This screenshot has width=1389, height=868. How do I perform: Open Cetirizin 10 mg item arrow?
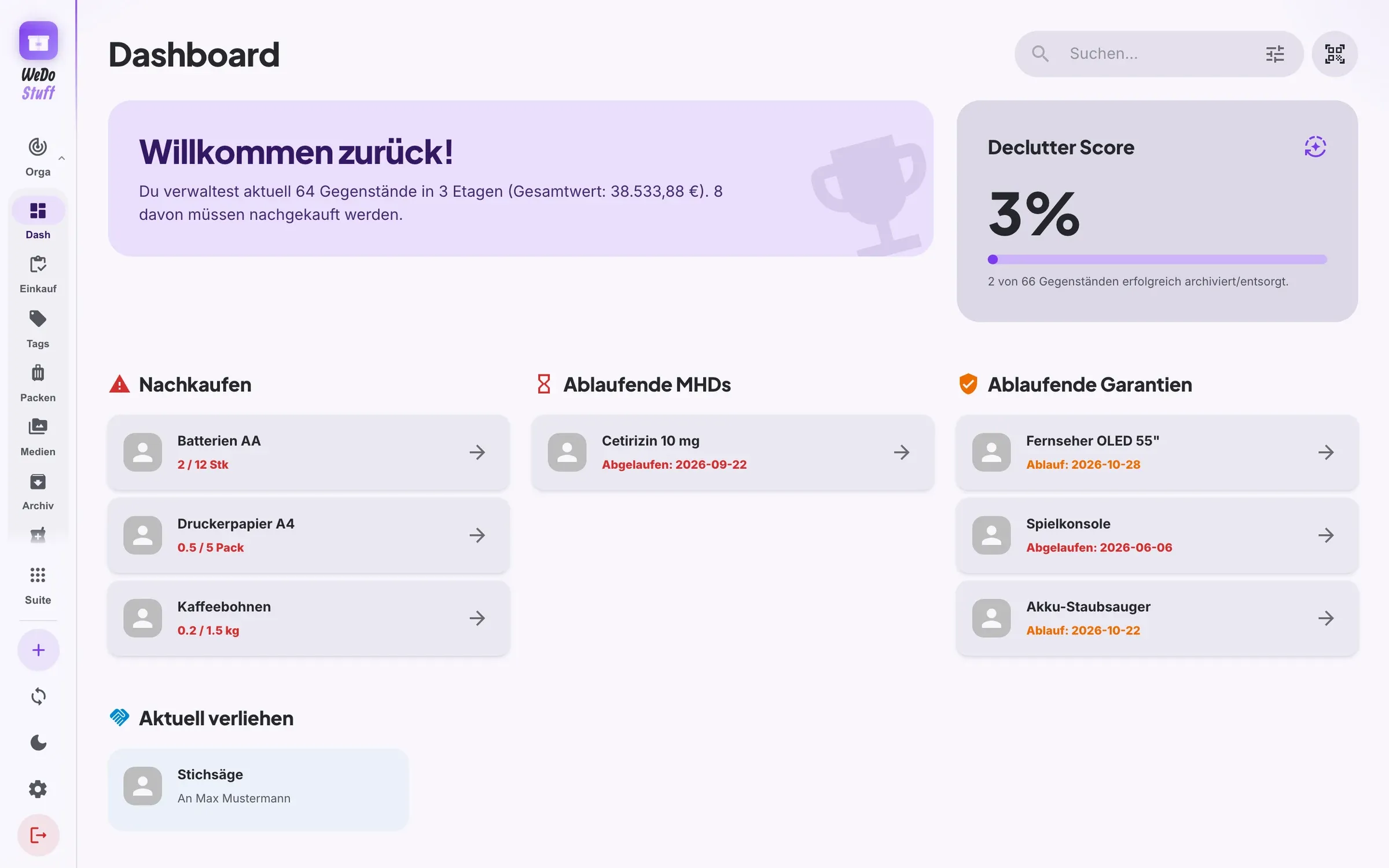click(902, 452)
